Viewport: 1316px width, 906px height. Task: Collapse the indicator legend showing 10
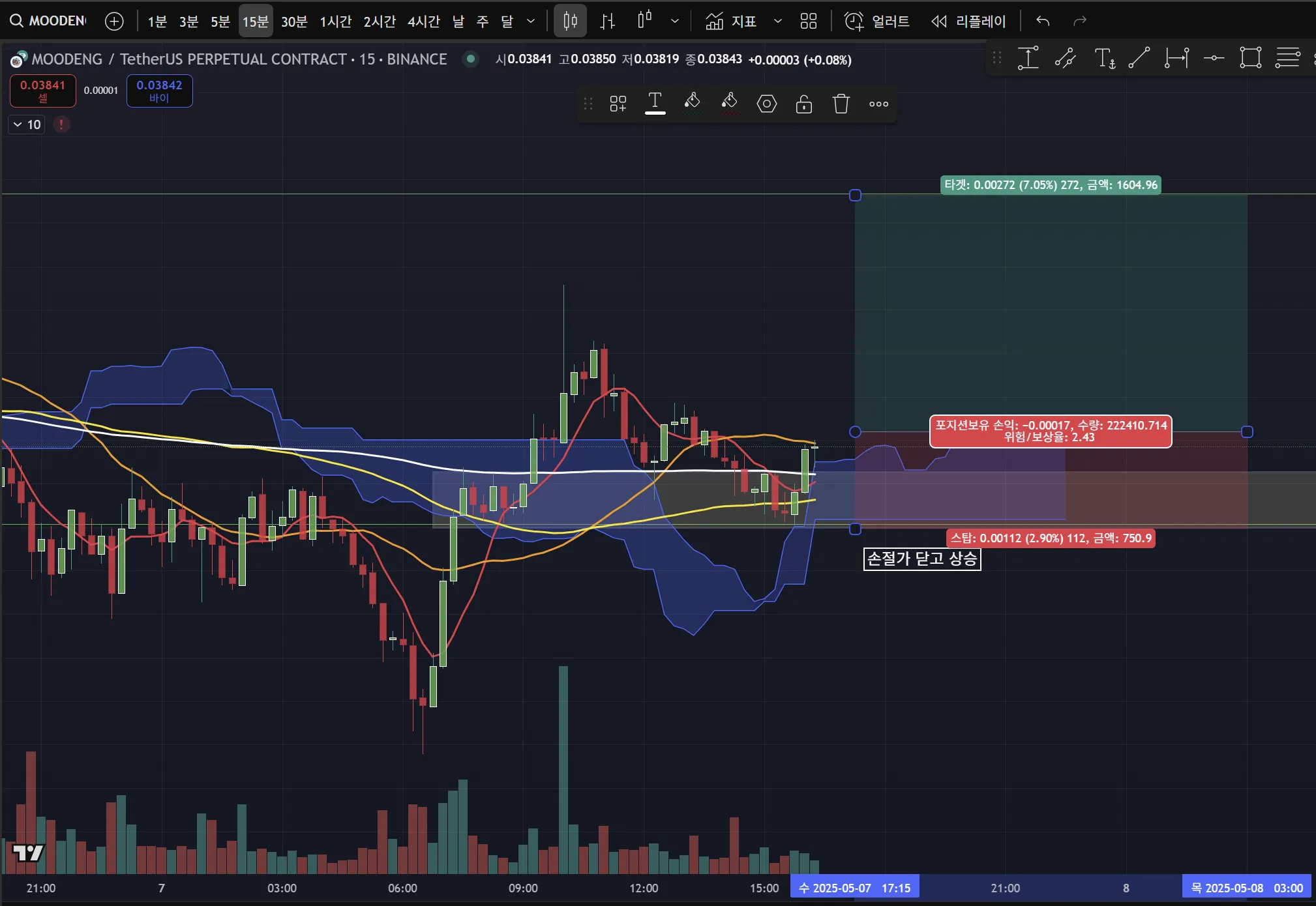click(26, 124)
